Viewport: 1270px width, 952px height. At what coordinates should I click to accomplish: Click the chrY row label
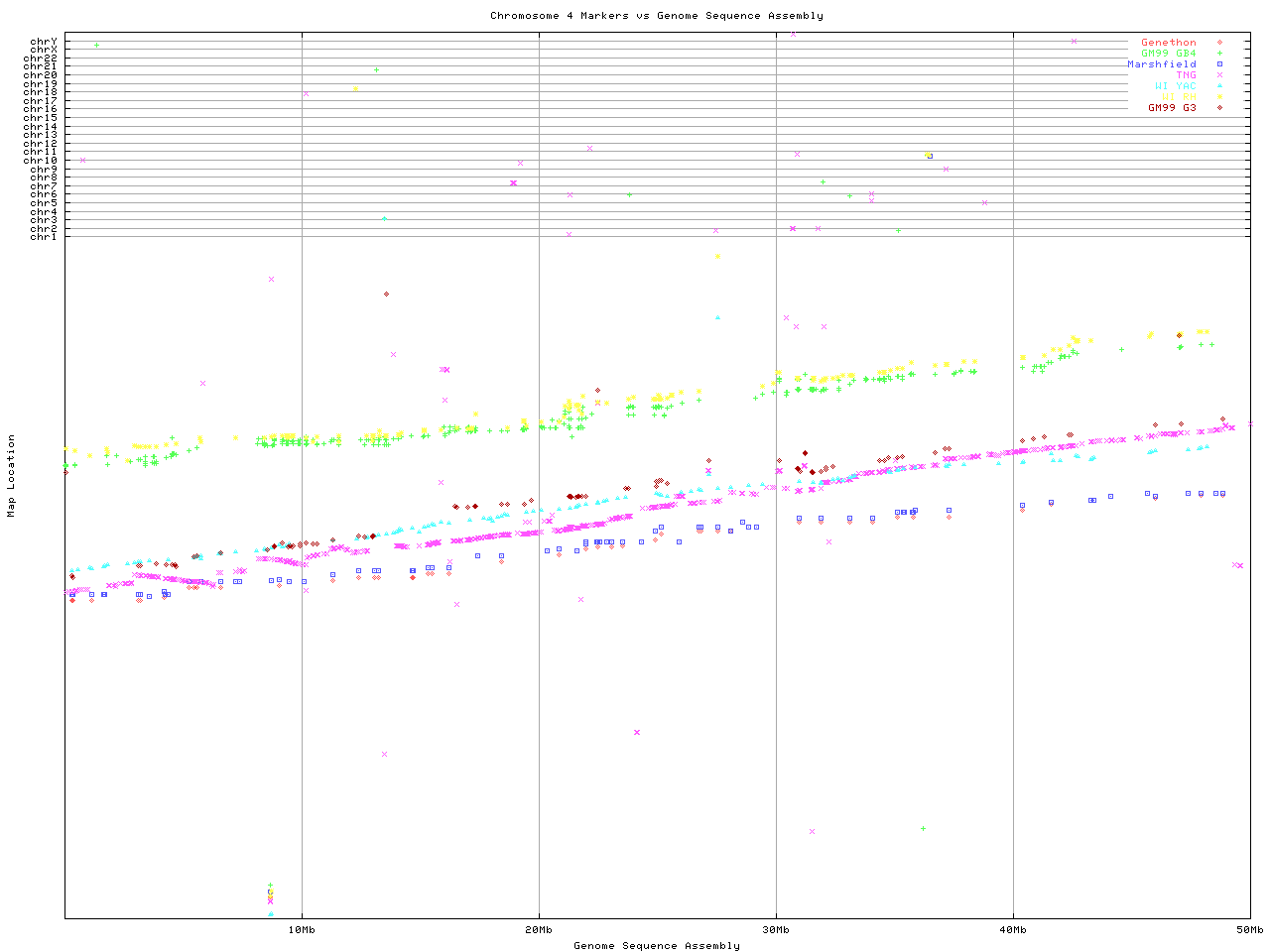[44, 42]
